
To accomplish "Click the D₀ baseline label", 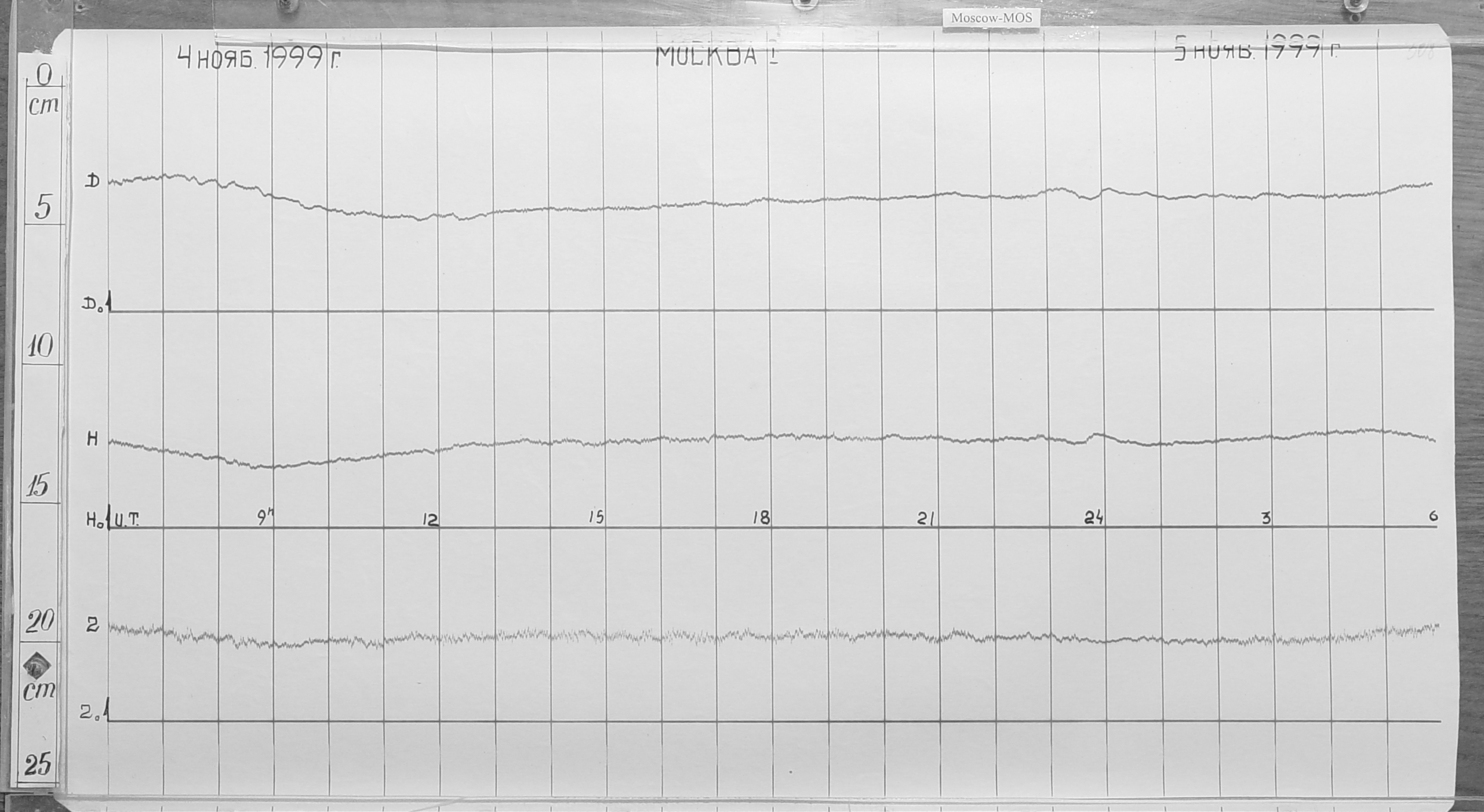I will point(93,305).
